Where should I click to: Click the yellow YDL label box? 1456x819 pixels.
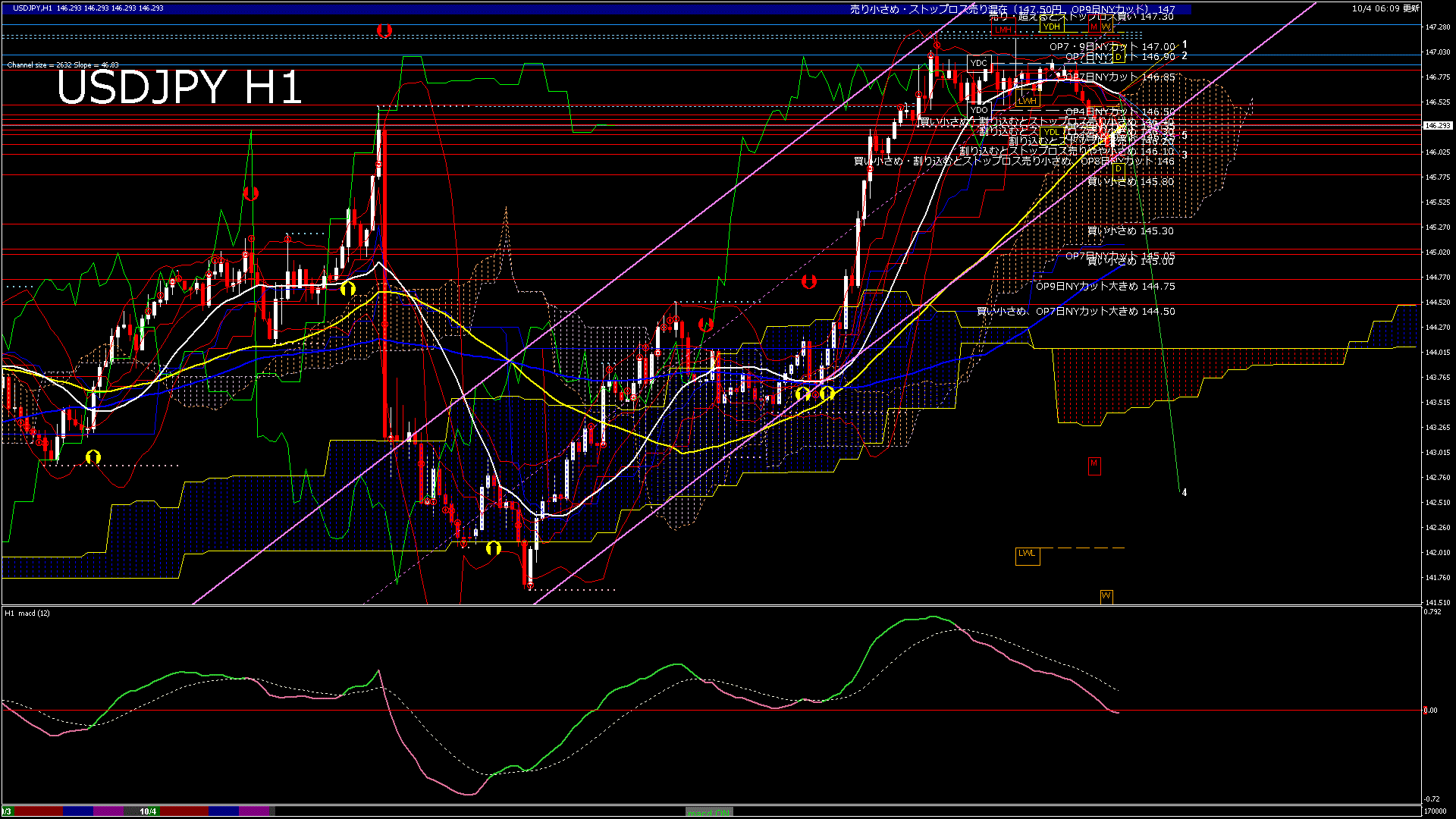coord(1050,133)
